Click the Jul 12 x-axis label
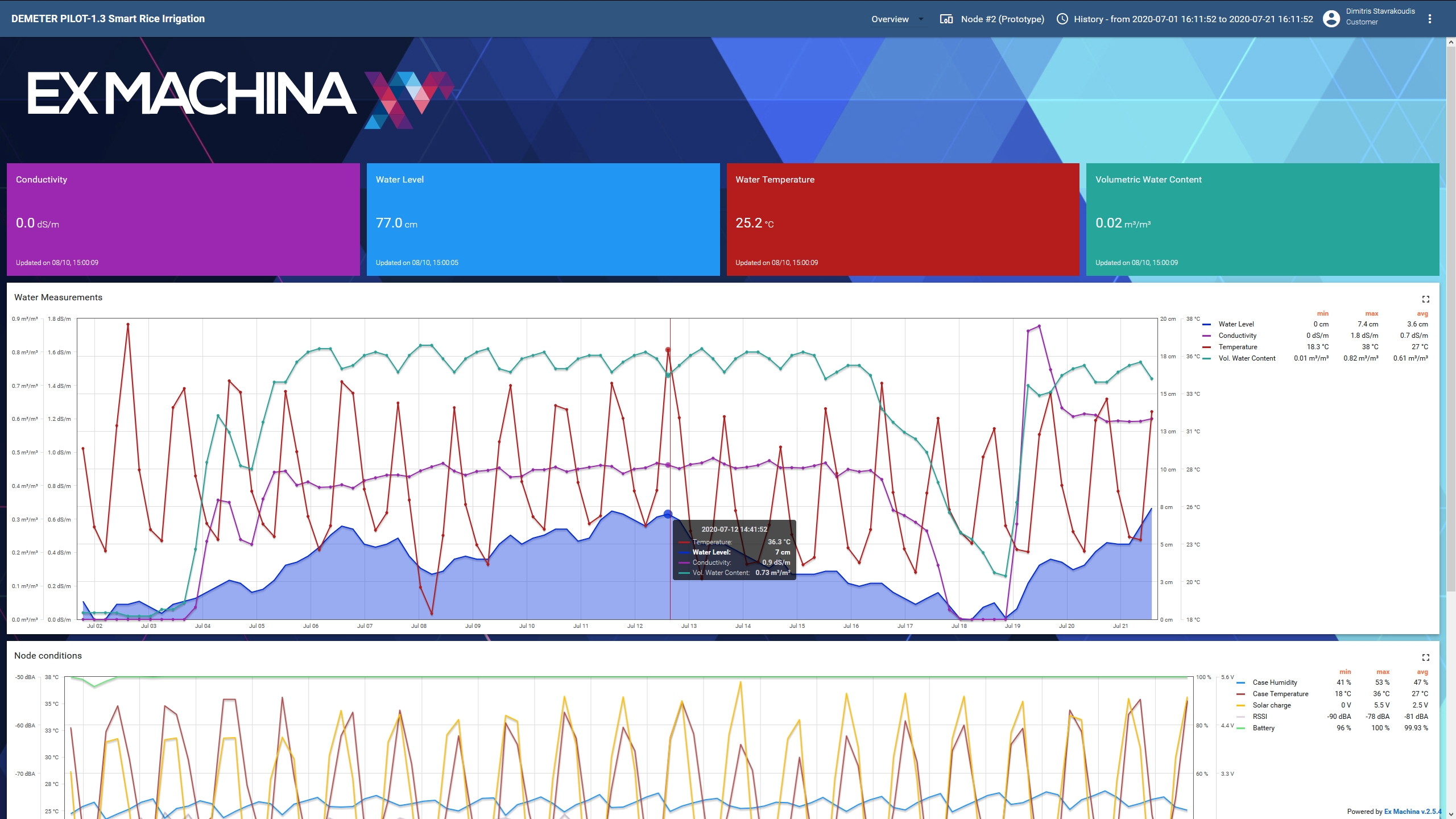The height and width of the screenshot is (819, 1456). click(635, 626)
